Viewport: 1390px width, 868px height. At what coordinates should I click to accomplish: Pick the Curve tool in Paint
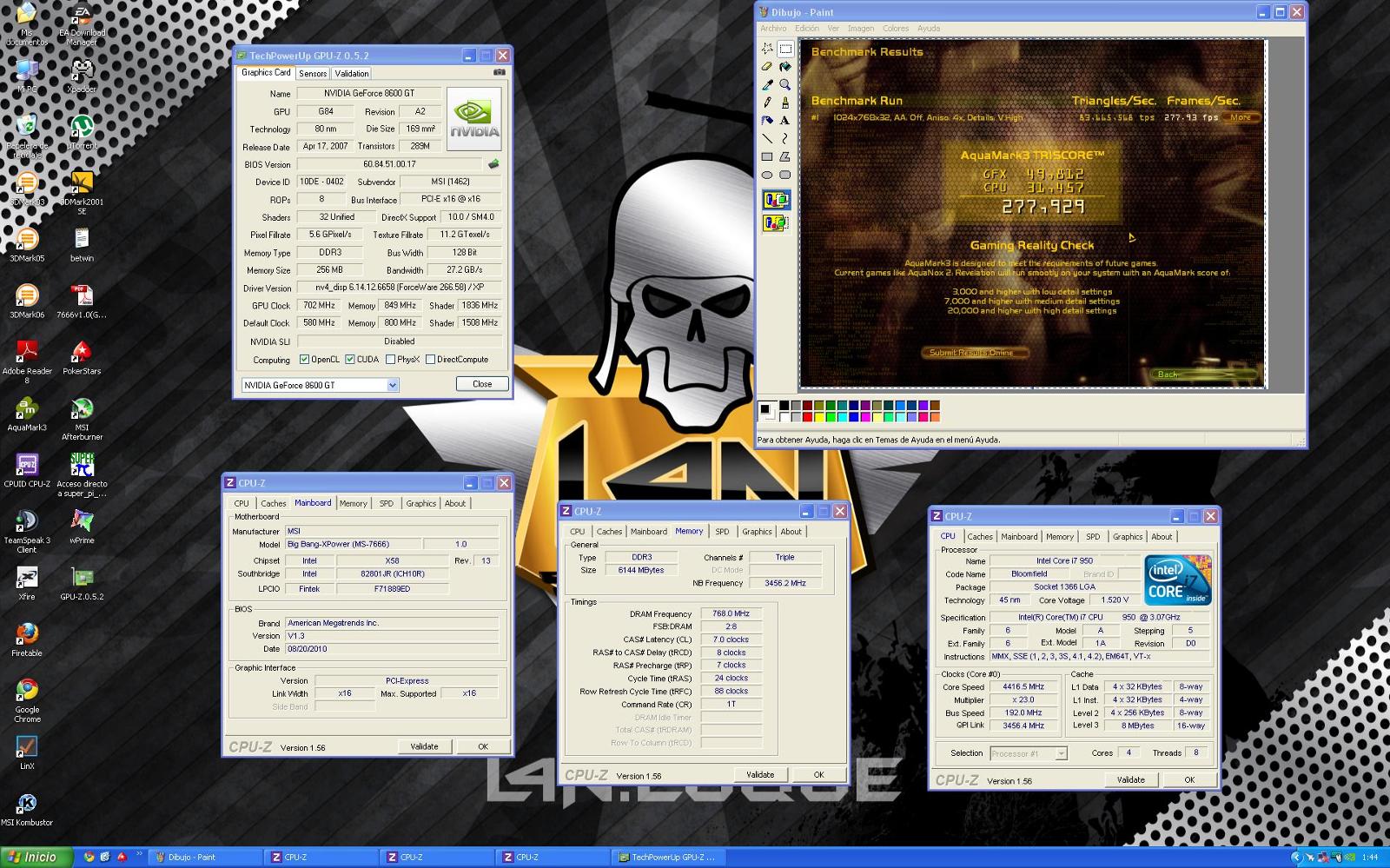coord(785,139)
